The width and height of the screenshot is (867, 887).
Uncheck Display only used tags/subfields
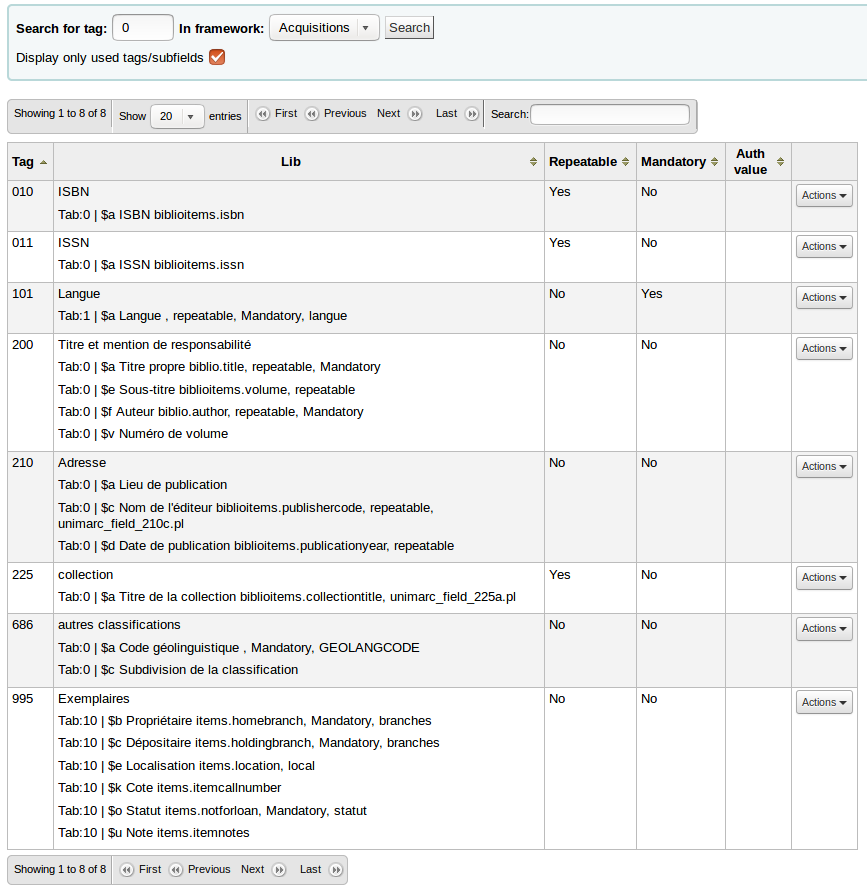coord(217,57)
